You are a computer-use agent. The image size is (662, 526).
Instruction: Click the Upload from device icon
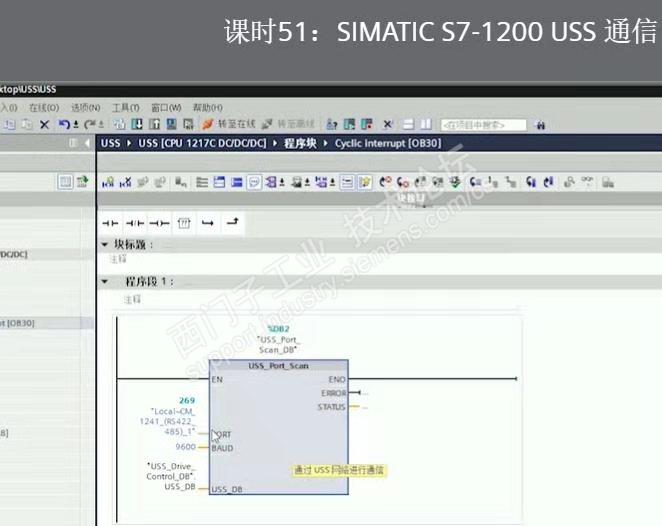[155, 124]
